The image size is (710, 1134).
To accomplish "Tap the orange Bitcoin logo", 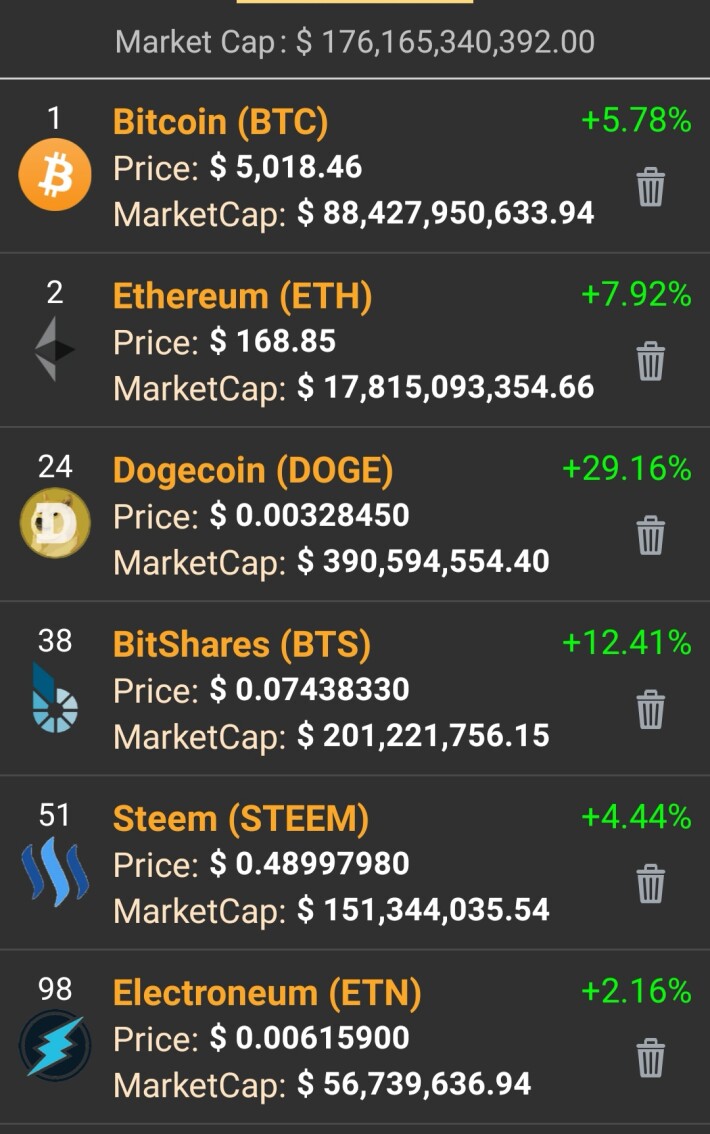I will (55, 174).
